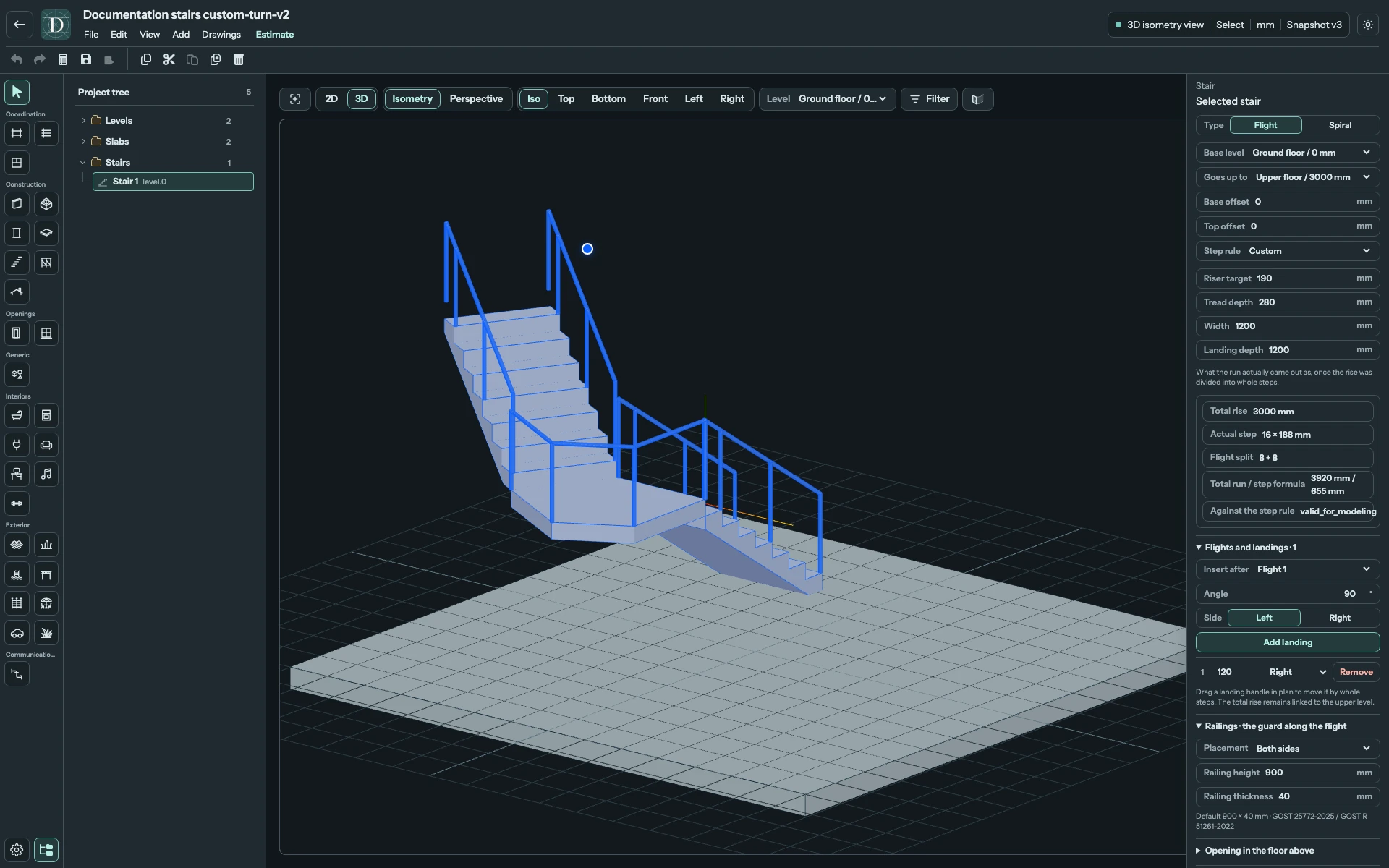Open the settings gear at bottom left
The width and height of the screenshot is (1389, 868).
click(x=17, y=850)
